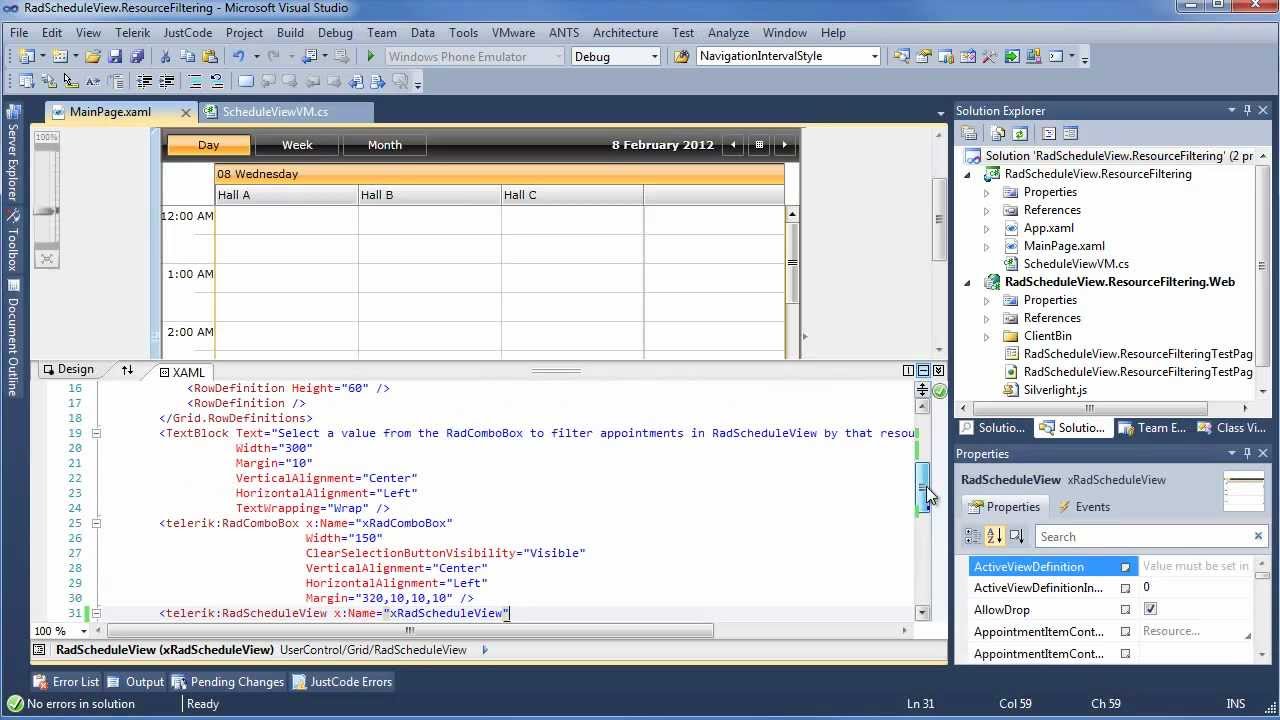Toggle a bookmark on the current line
Viewport: 1280px width, 720px height.
pos(246,82)
